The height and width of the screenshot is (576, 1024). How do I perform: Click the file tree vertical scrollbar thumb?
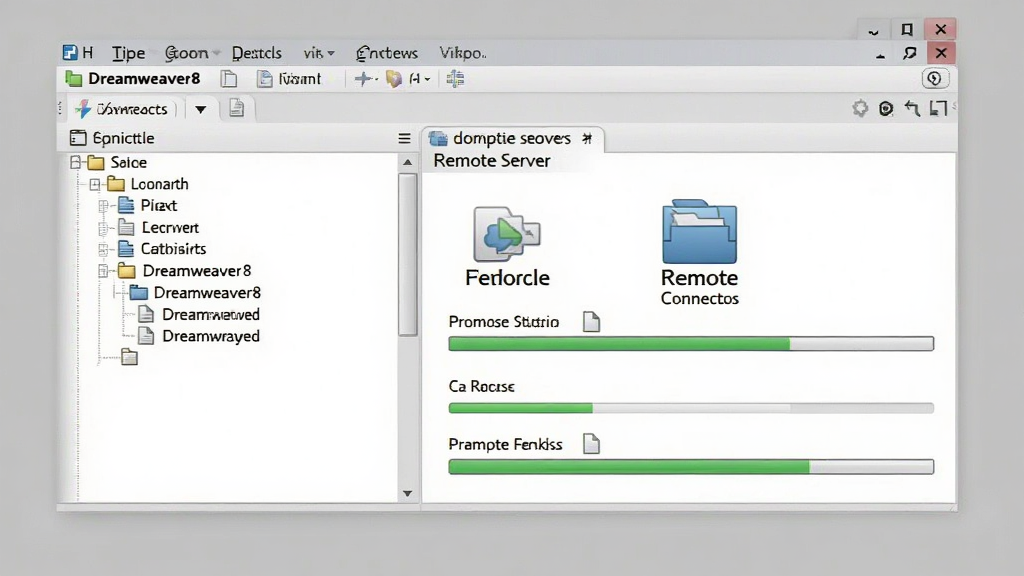pyautogui.click(x=408, y=255)
